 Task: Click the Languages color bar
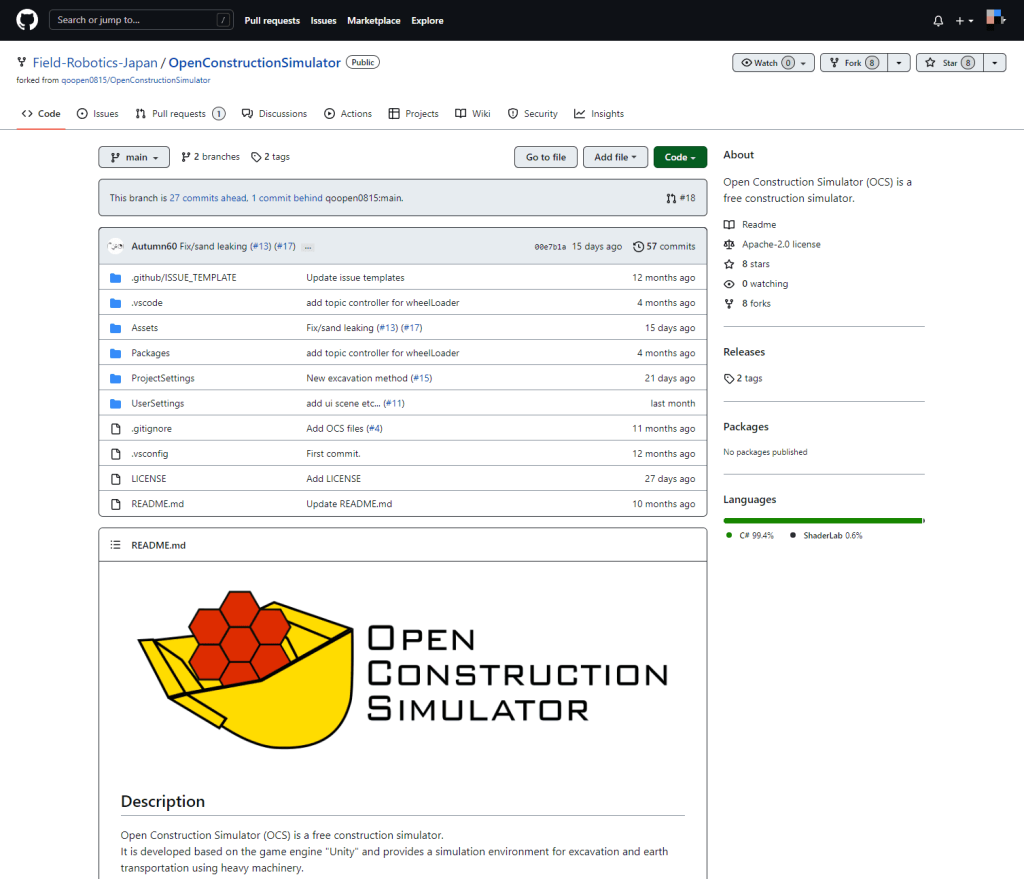822,521
